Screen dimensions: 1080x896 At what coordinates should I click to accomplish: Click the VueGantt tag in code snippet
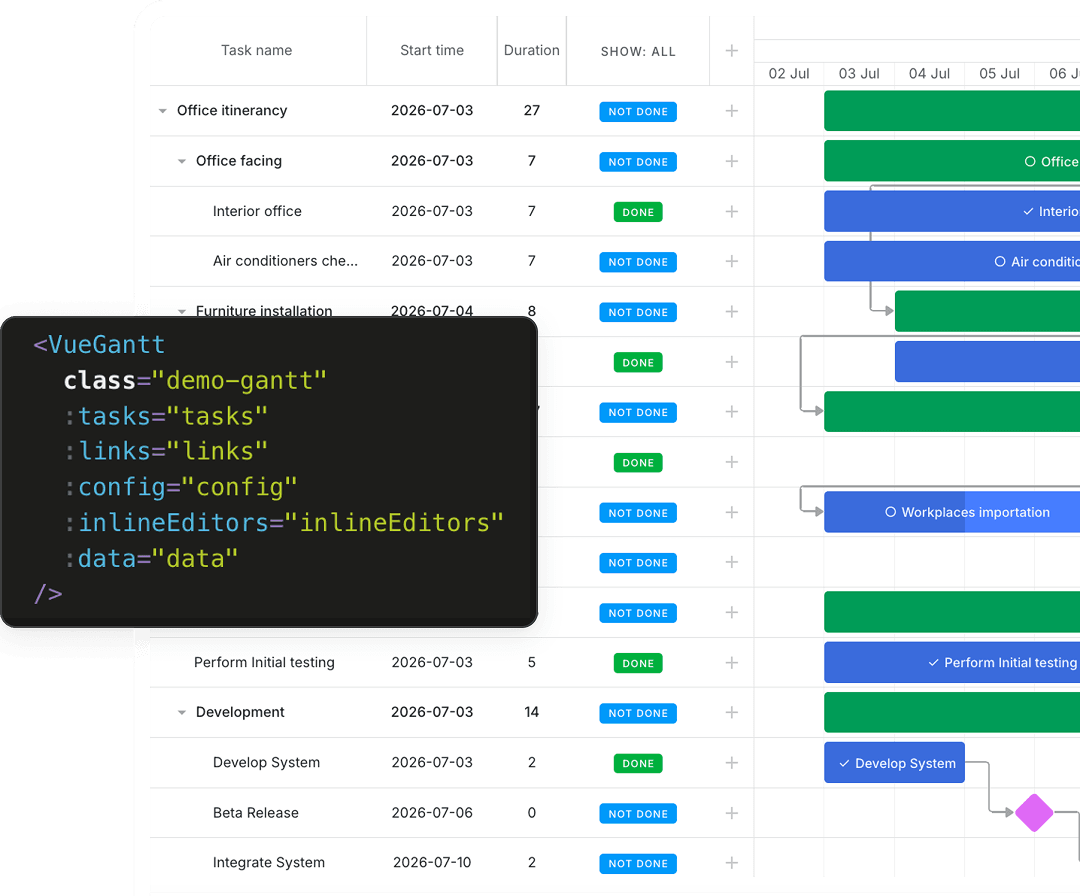(106, 344)
